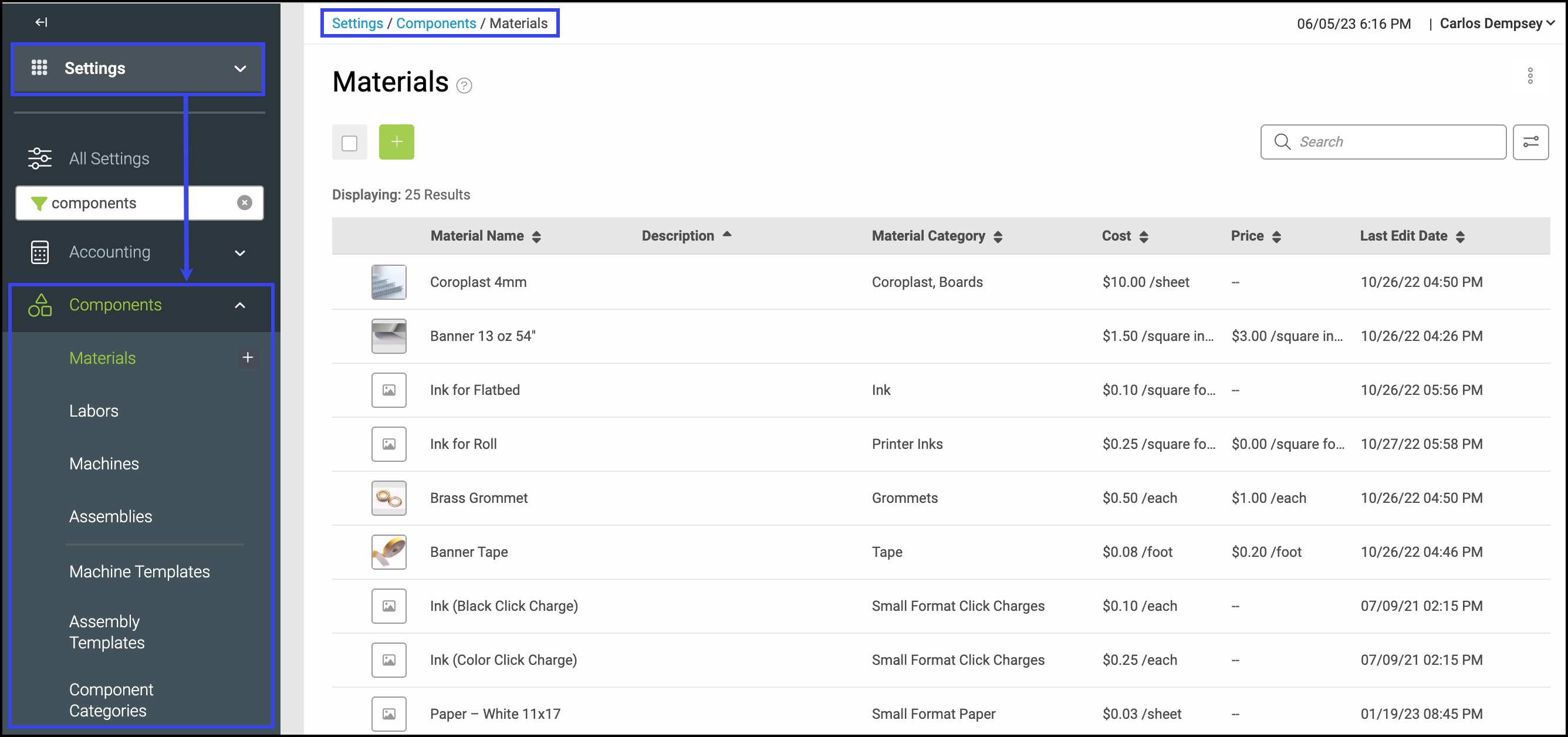
Task: Collapse the Components section chevron
Action: click(x=240, y=306)
